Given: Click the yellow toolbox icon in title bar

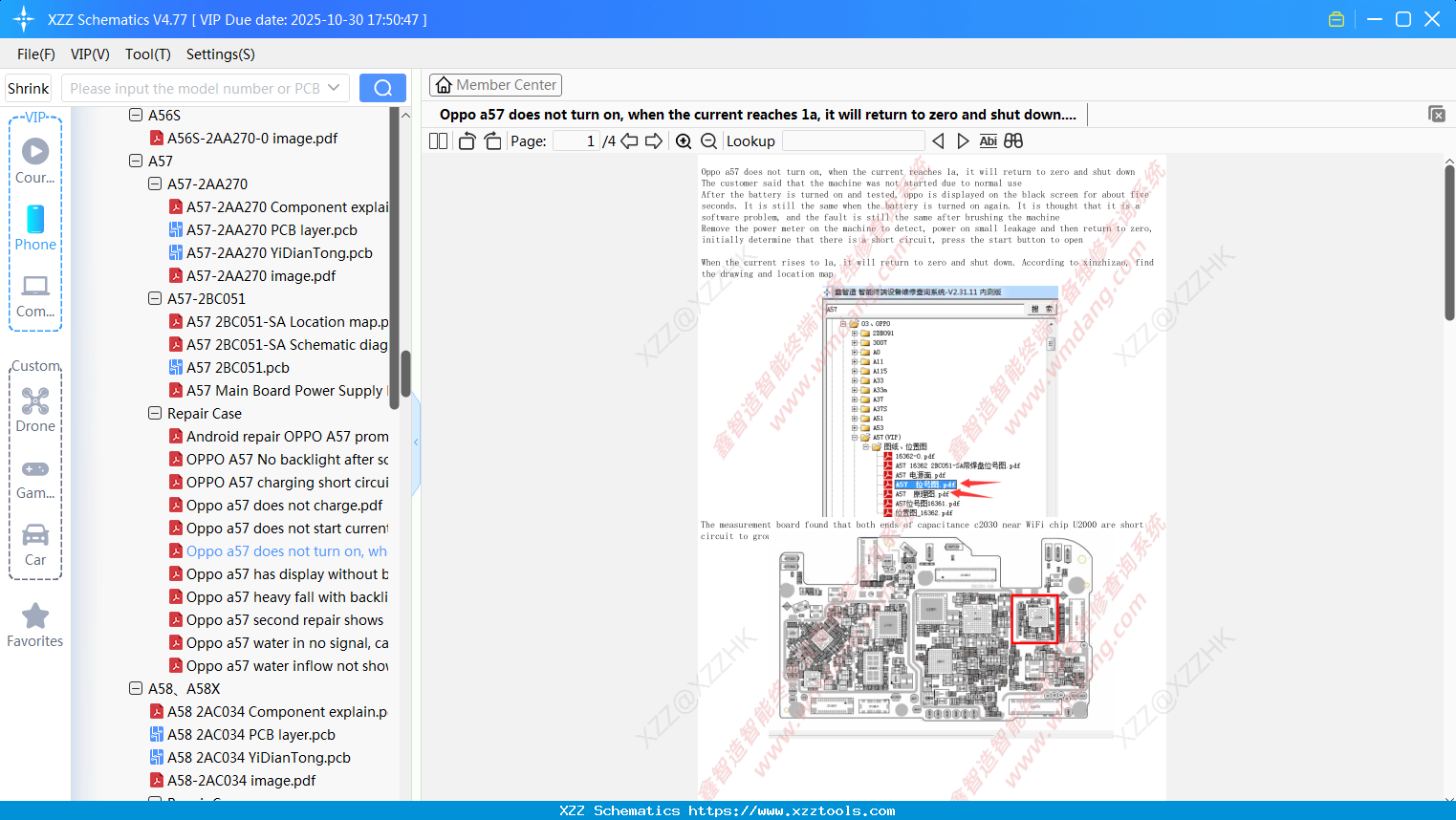Looking at the screenshot, I should 1336,19.
